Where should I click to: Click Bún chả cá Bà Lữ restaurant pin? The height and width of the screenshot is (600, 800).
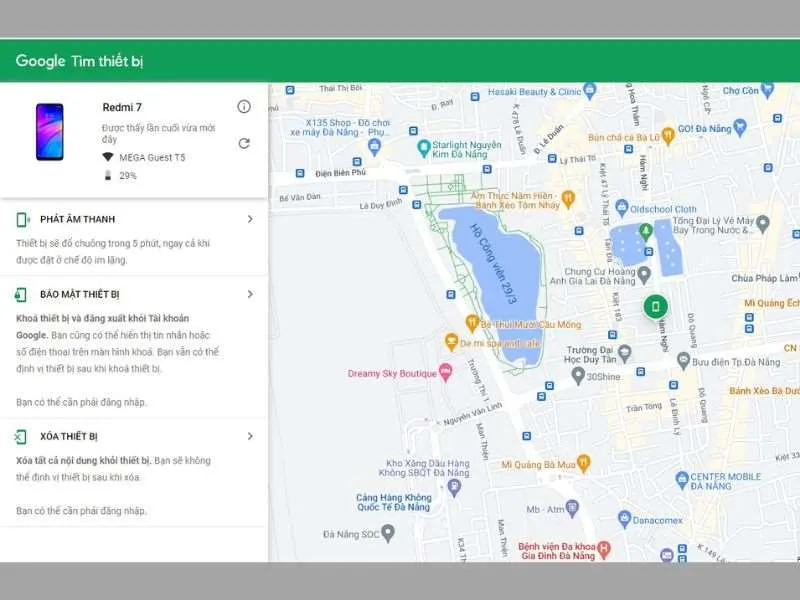pos(668,136)
